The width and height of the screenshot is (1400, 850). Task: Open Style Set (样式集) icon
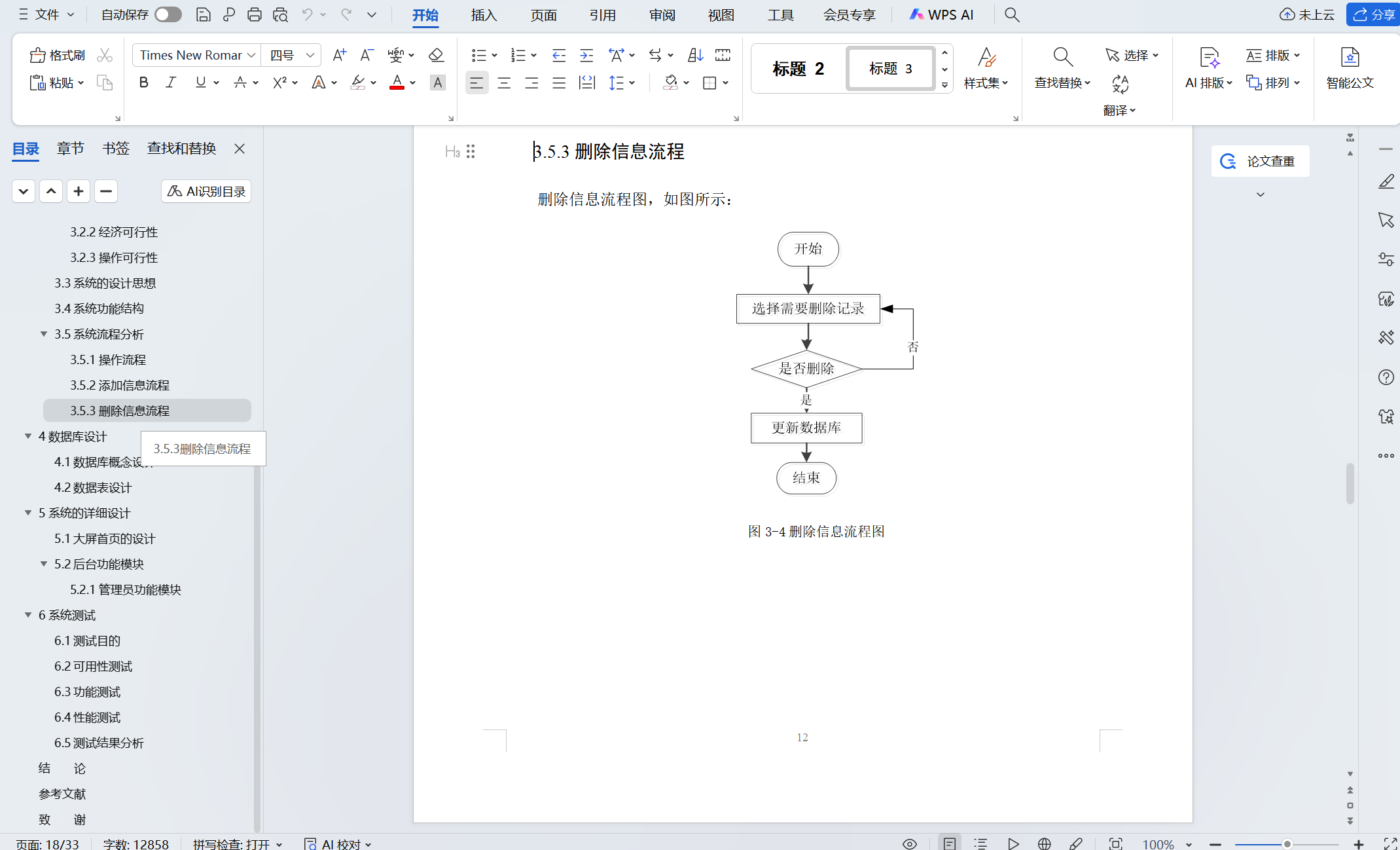(986, 68)
